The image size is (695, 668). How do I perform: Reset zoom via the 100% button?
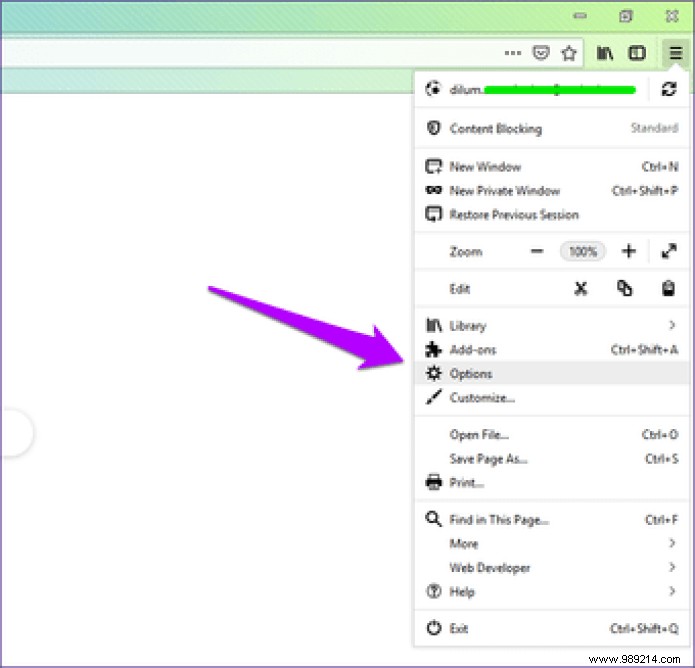tap(582, 252)
